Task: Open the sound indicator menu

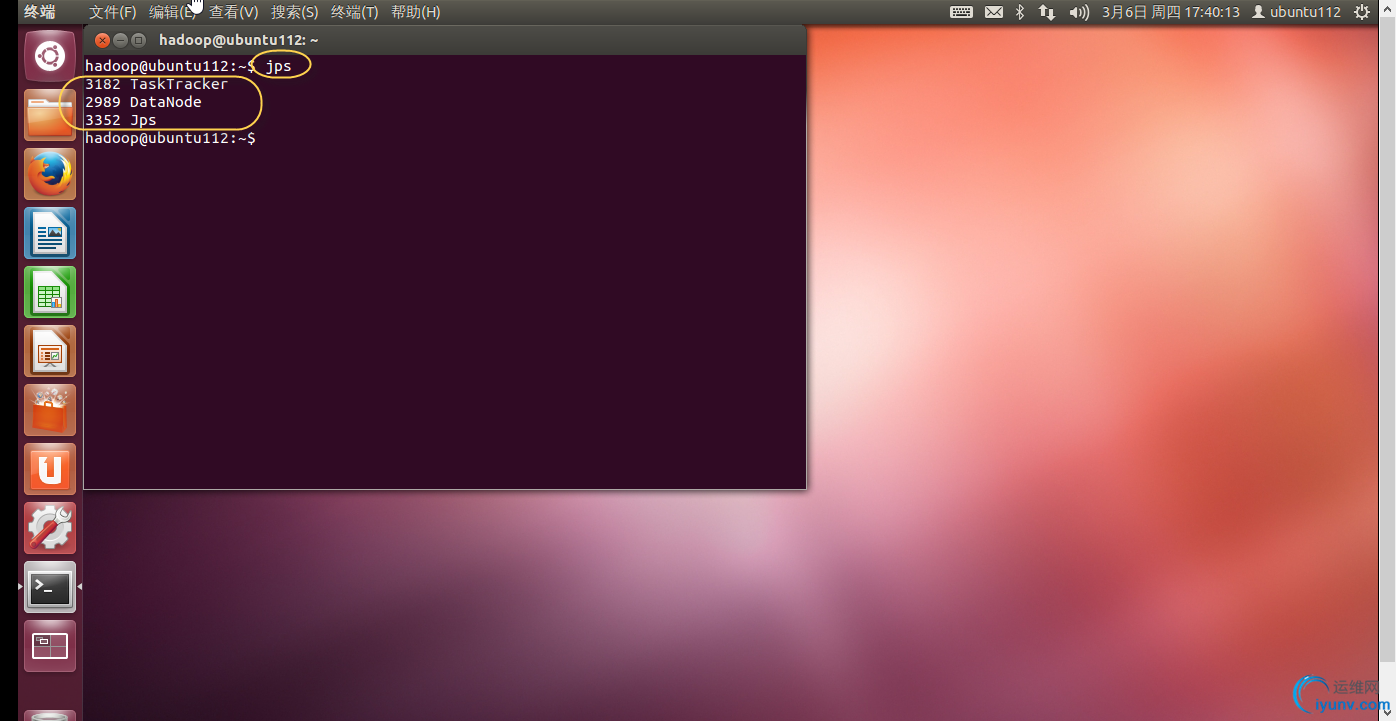Action: click(x=1077, y=11)
